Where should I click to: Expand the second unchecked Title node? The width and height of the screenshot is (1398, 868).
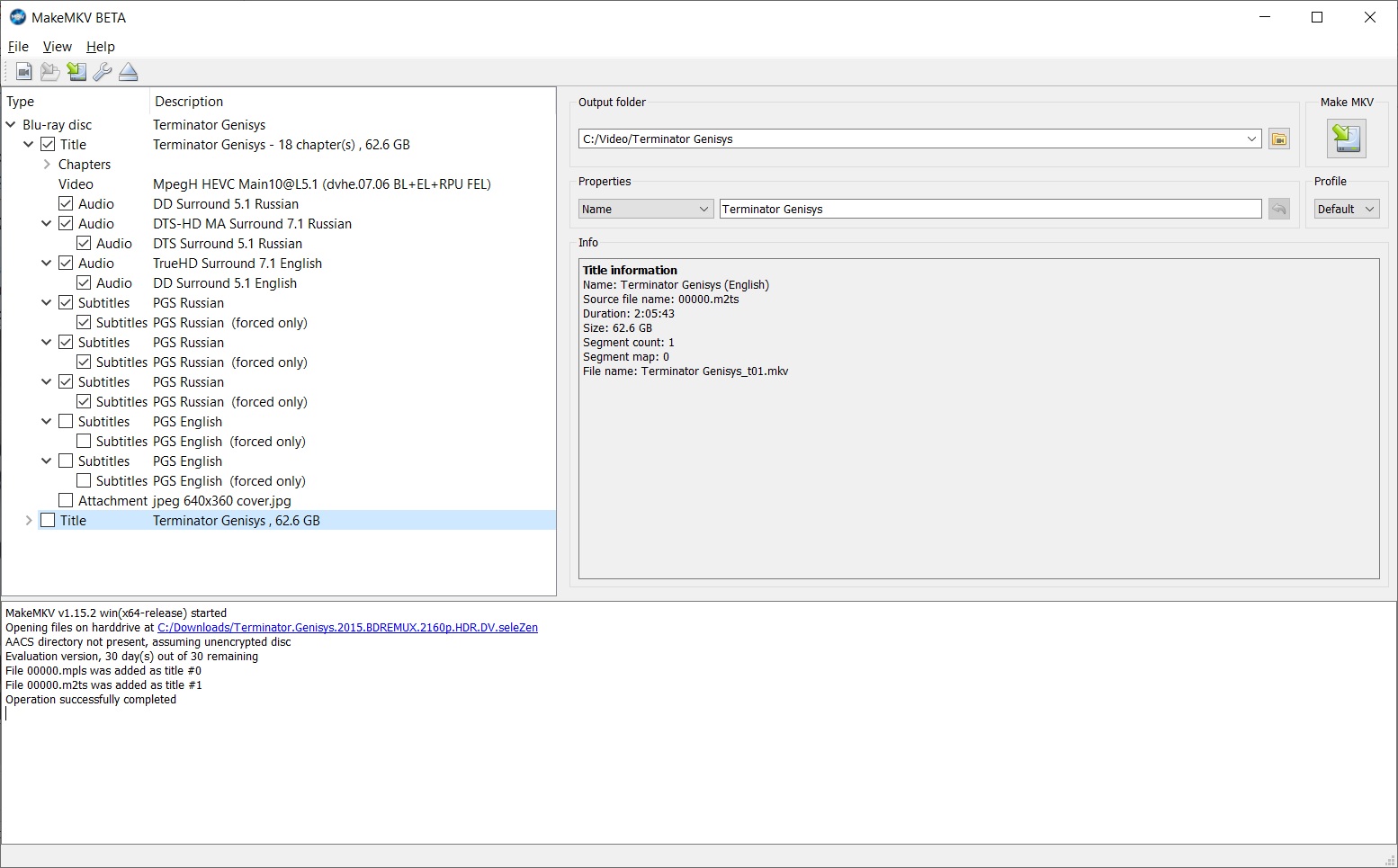coord(29,521)
